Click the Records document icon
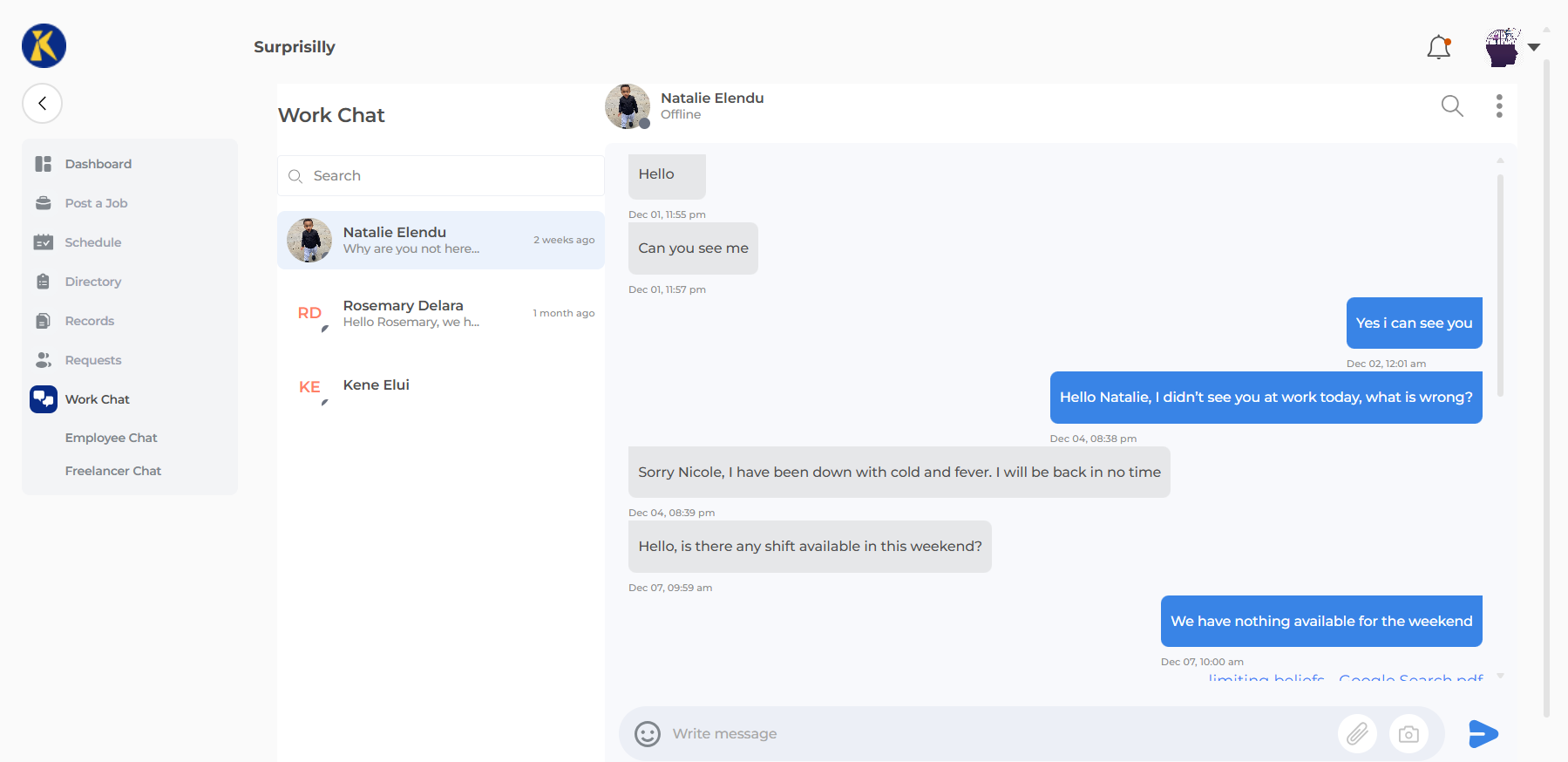 pos(44,321)
